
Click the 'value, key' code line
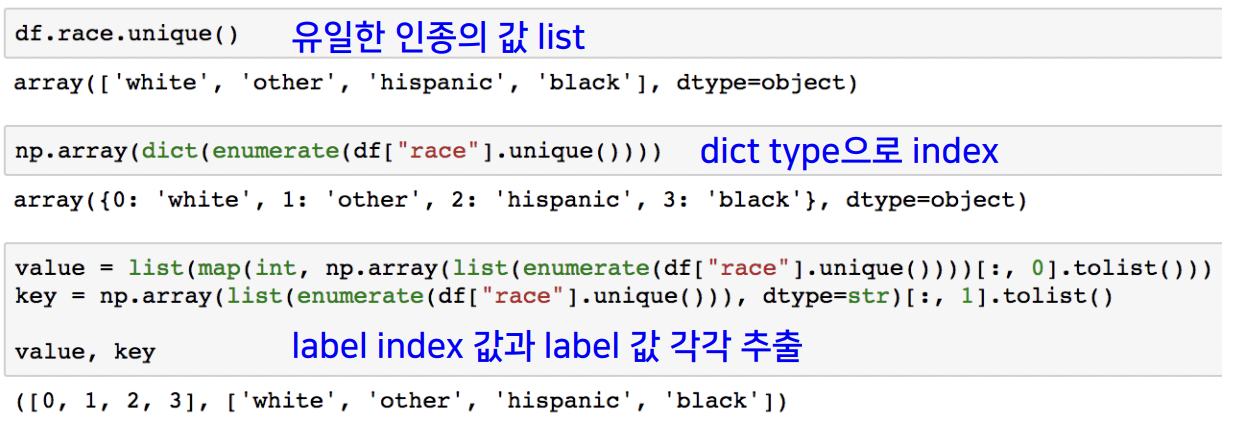(85, 352)
